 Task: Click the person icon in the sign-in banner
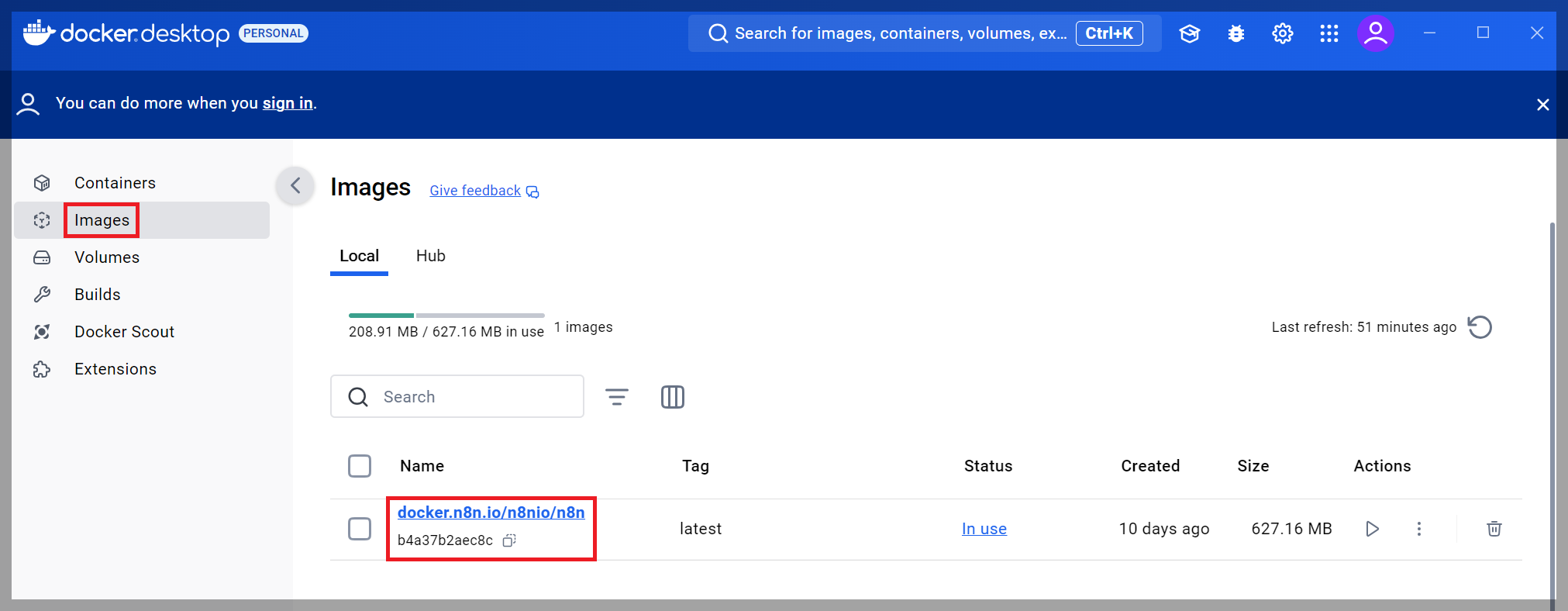[28, 104]
